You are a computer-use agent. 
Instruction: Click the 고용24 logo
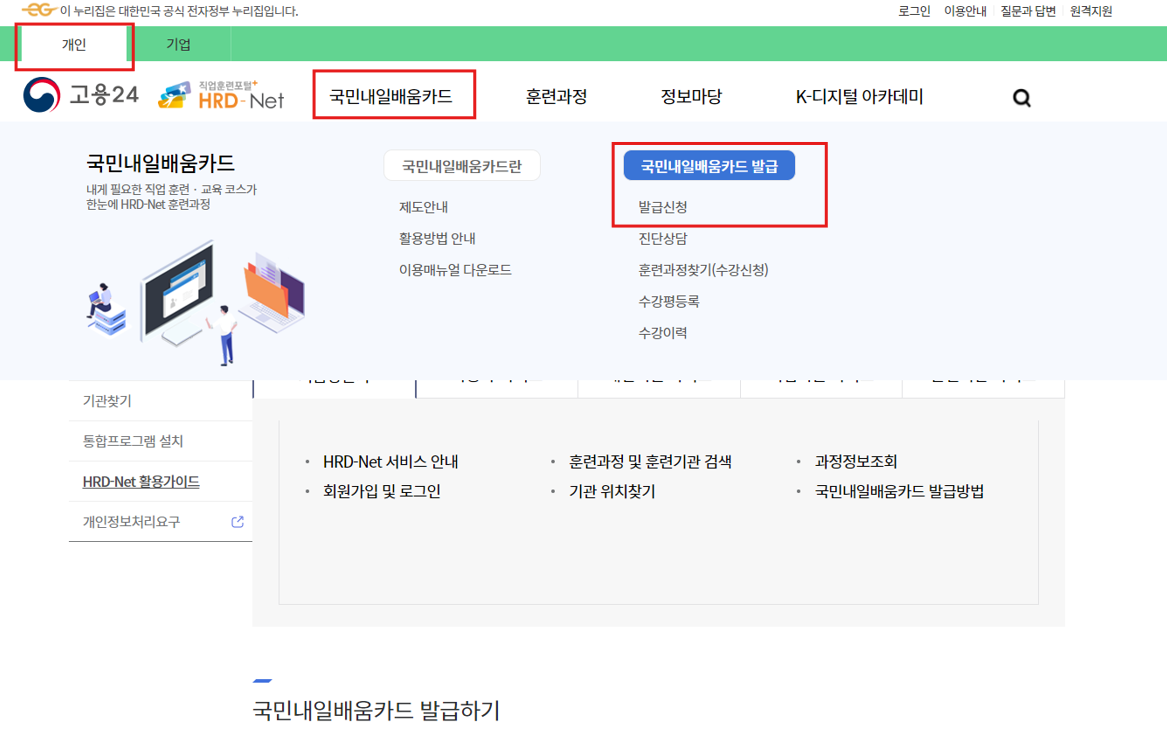(80, 95)
